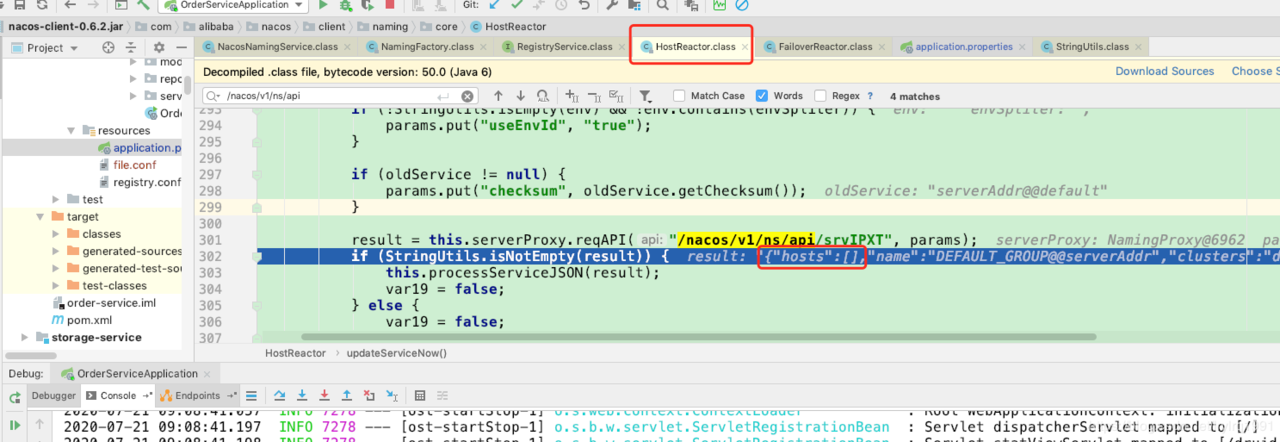The width and height of the screenshot is (1280, 442).
Task: Expand the test folder node
Action: (x=57, y=200)
